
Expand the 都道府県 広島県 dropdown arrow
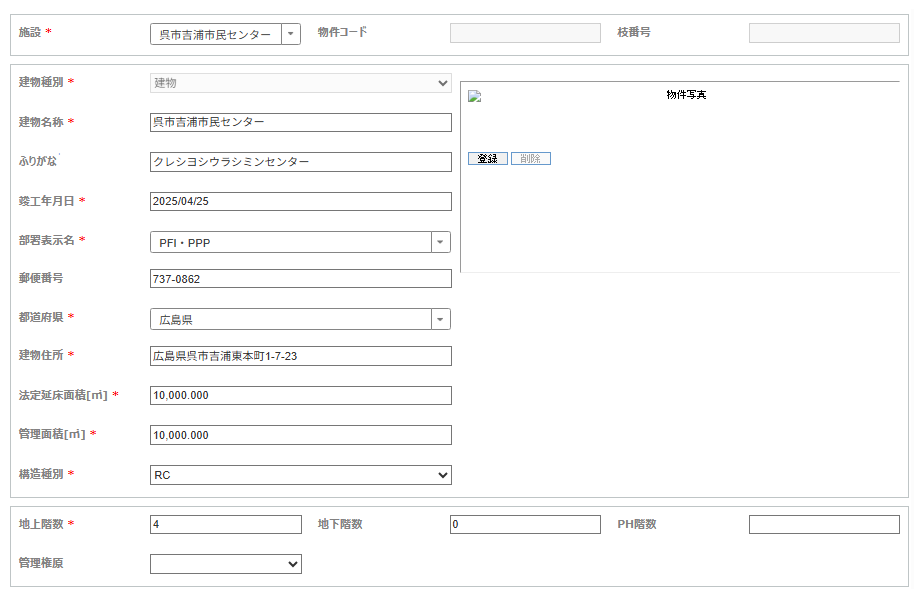(441, 319)
